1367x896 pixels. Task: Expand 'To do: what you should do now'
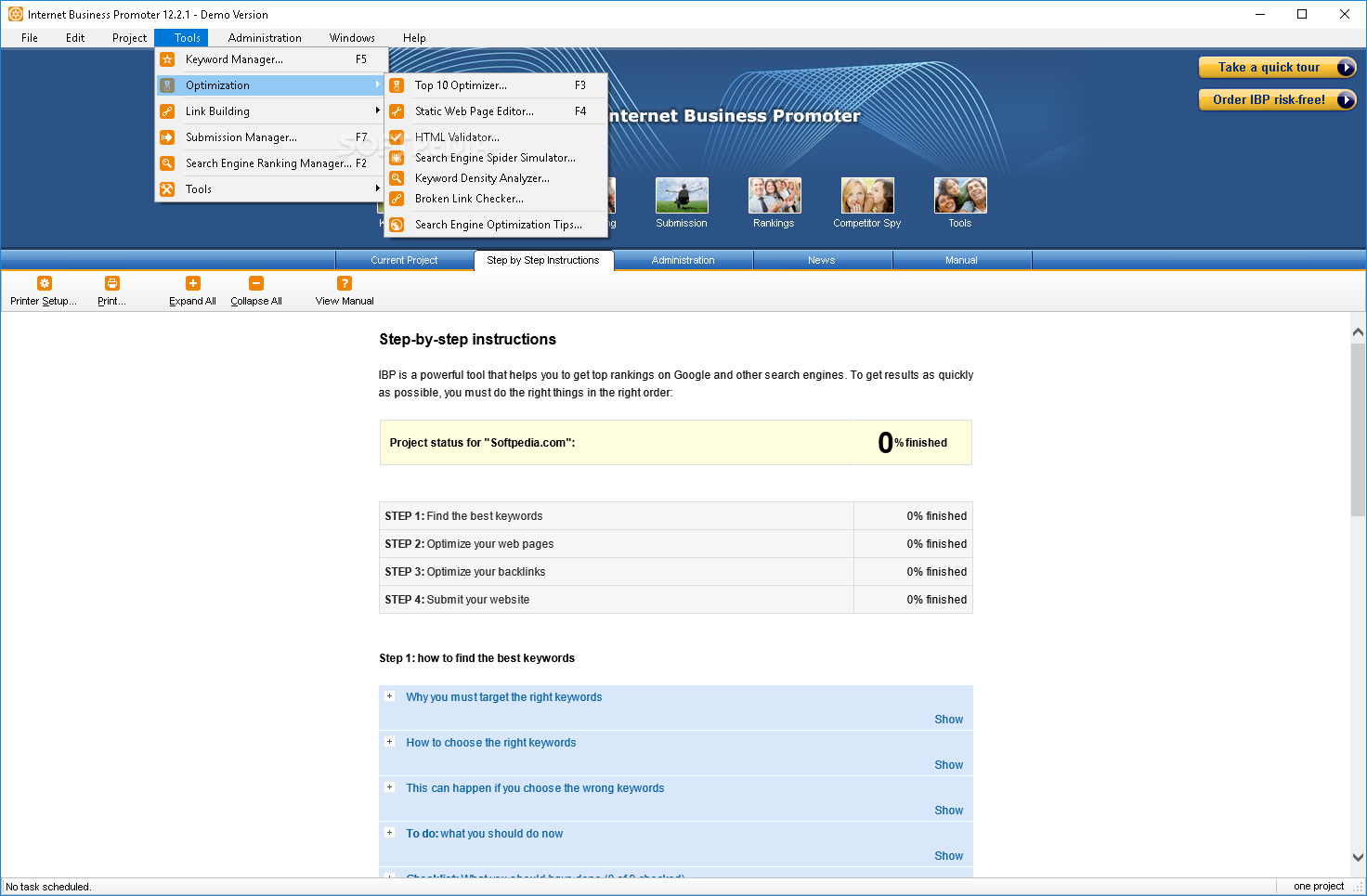pyautogui.click(x=390, y=833)
